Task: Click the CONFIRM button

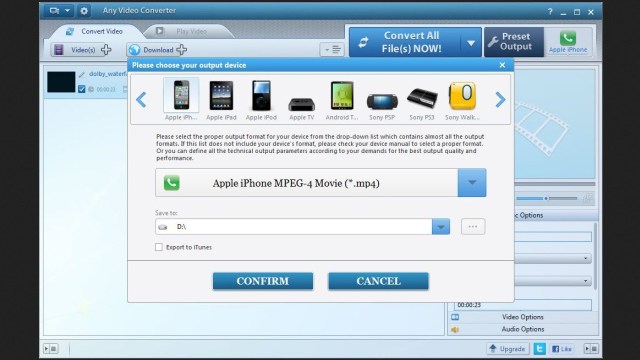Action: click(x=263, y=281)
